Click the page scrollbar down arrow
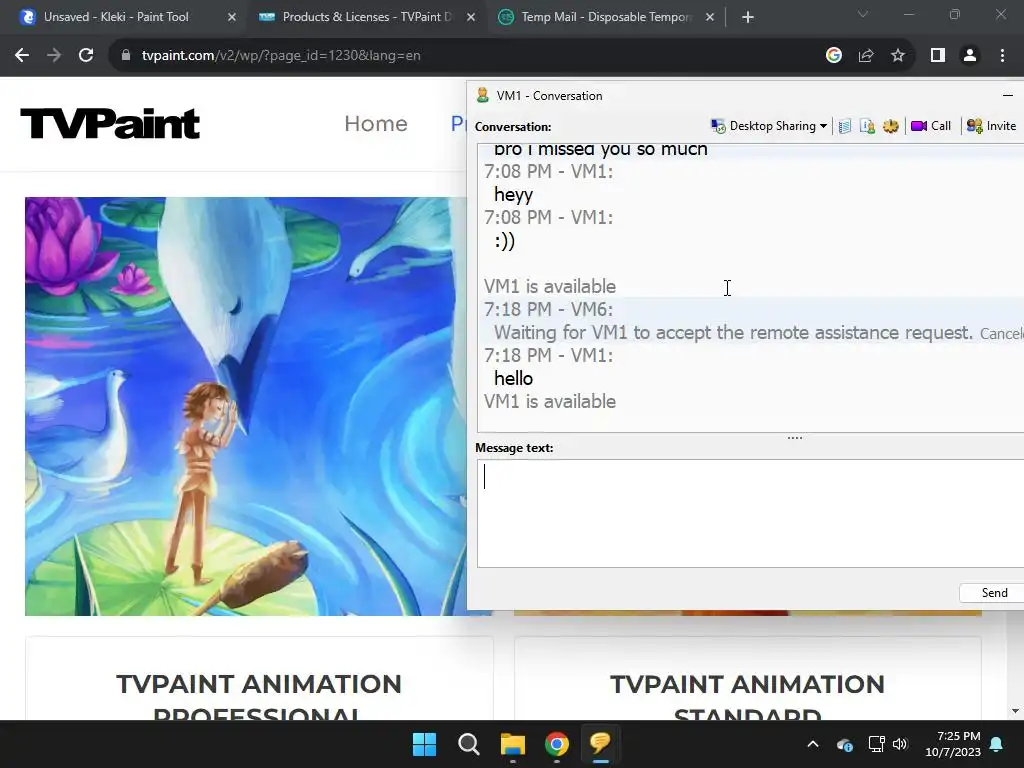 tap(1015, 711)
